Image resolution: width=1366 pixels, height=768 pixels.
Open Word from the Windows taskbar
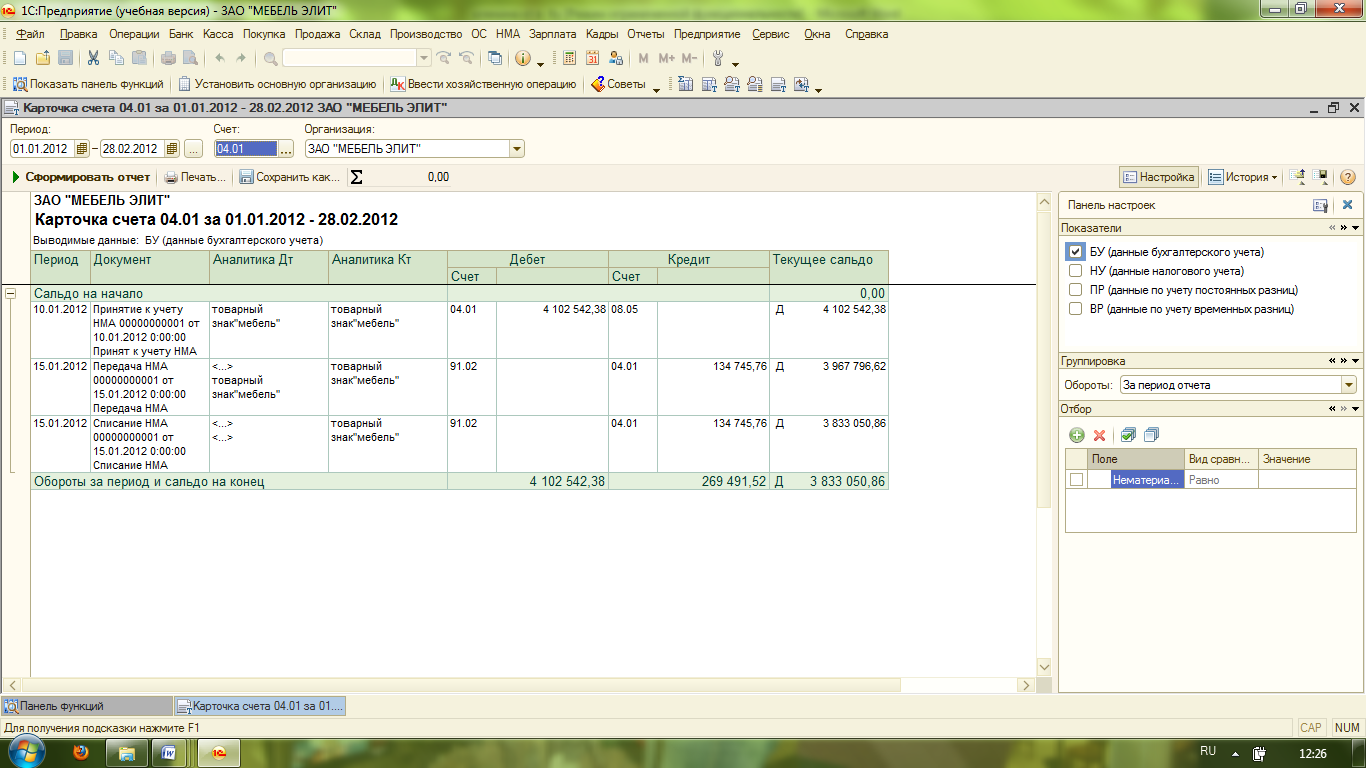pyautogui.click(x=169, y=752)
